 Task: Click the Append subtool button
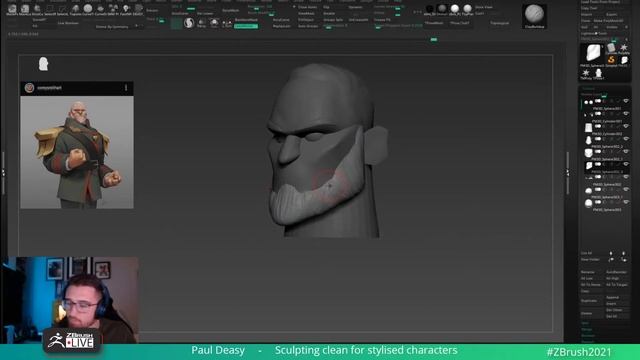[x=613, y=297]
